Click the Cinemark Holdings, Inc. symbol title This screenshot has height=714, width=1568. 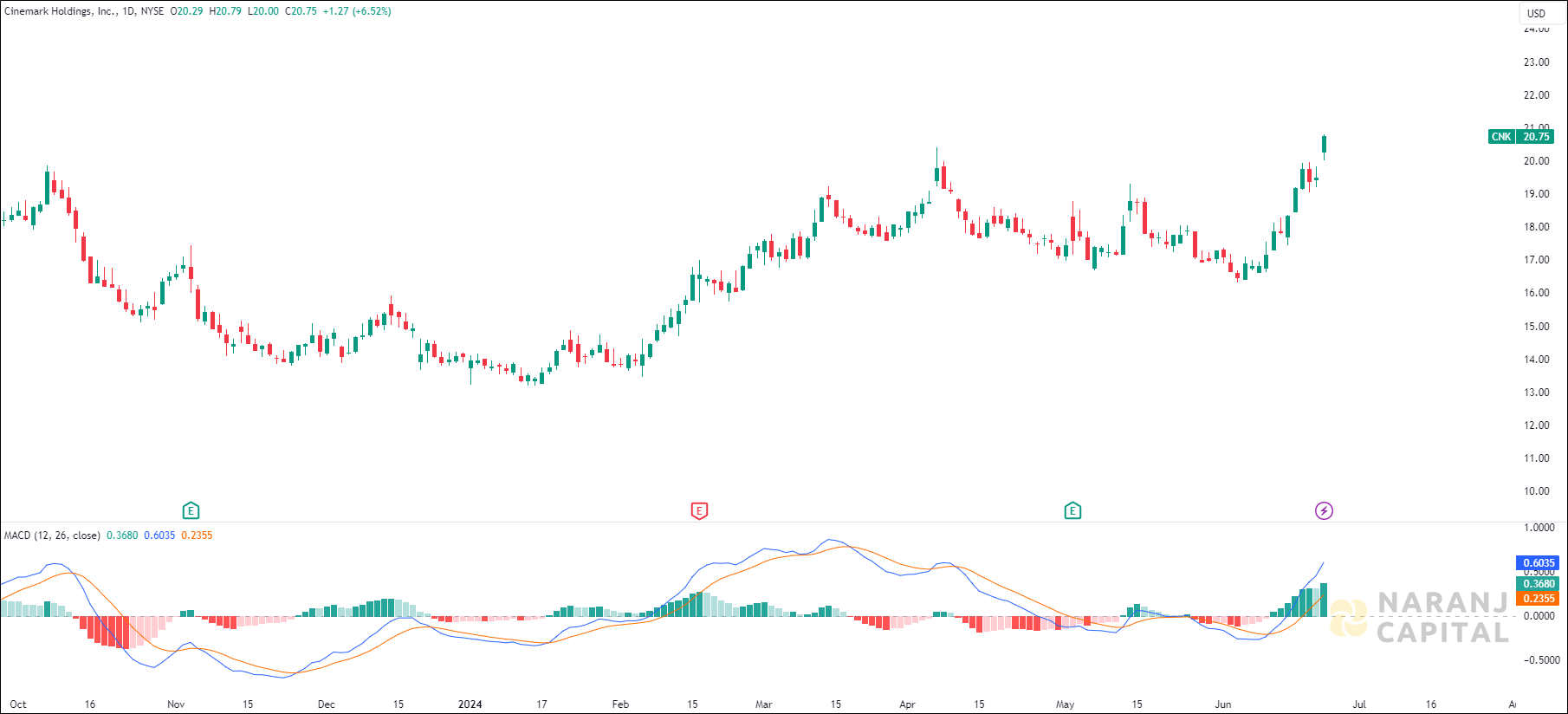(60, 11)
